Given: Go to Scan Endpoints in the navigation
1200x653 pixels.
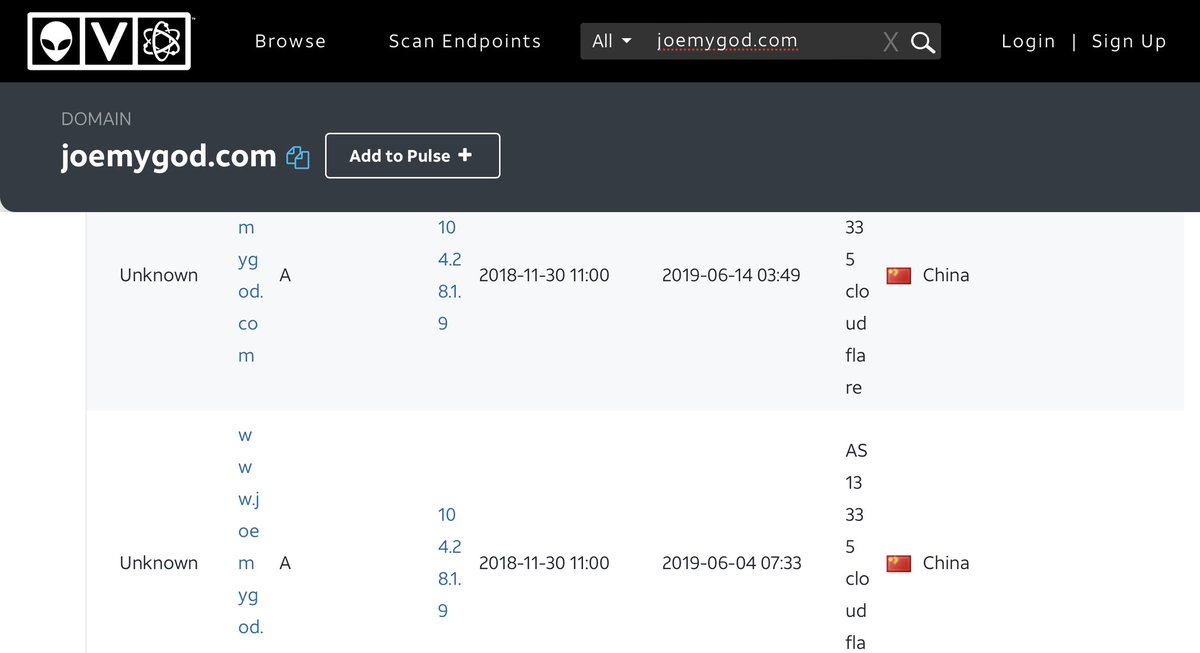Looking at the screenshot, I should click(x=465, y=41).
